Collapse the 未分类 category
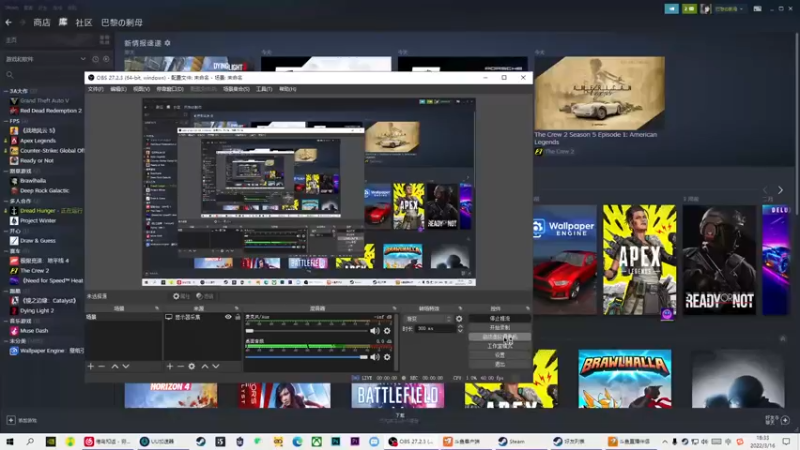This screenshot has height=450, width=800. (x=6, y=341)
